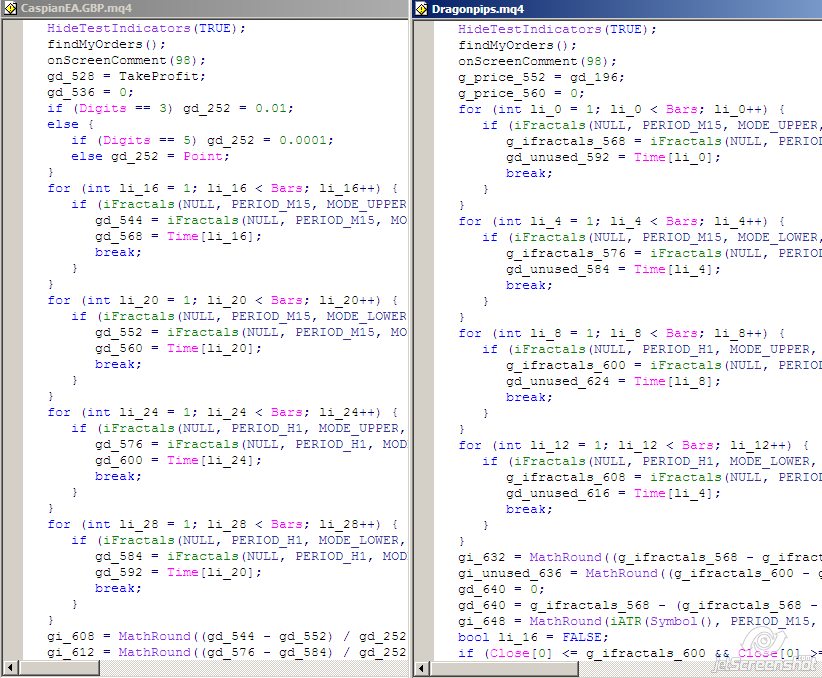Click left scroll arrow in CaspianEA window
The height and width of the screenshot is (678, 822).
pos(10,668)
